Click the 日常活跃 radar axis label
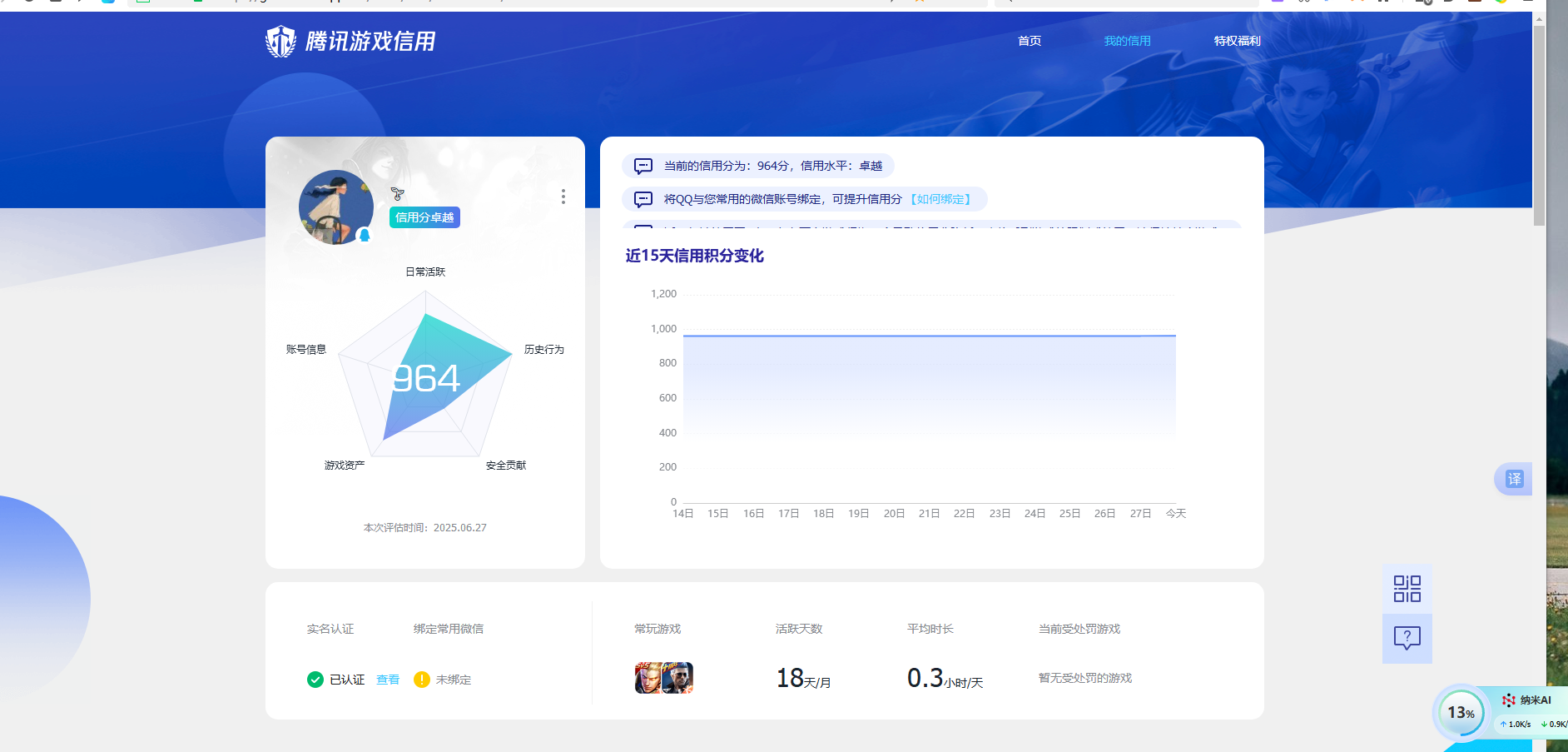The height and width of the screenshot is (752, 1568). point(425,272)
